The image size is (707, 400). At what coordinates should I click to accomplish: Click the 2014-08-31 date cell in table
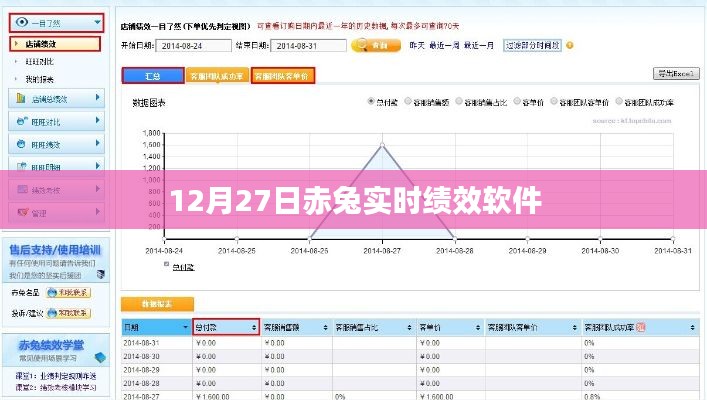[142, 343]
